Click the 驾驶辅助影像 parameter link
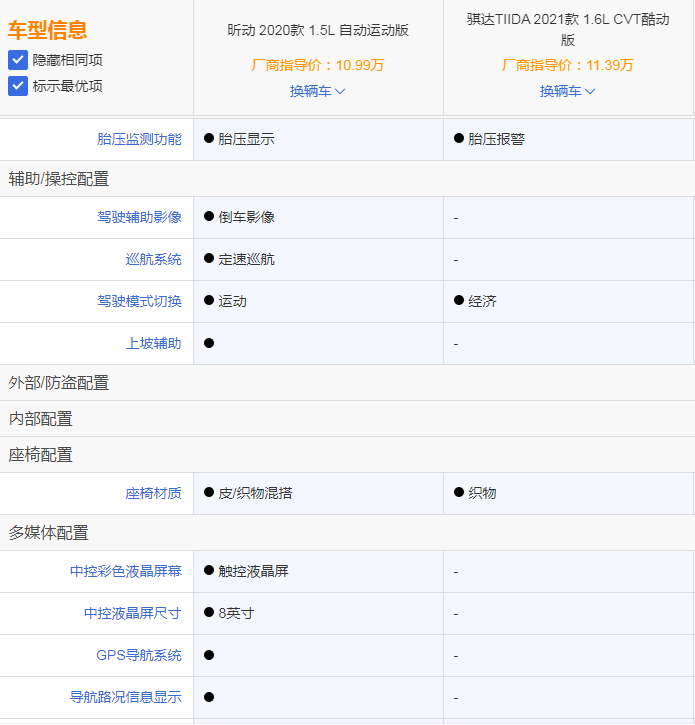 pyautogui.click(x=139, y=217)
